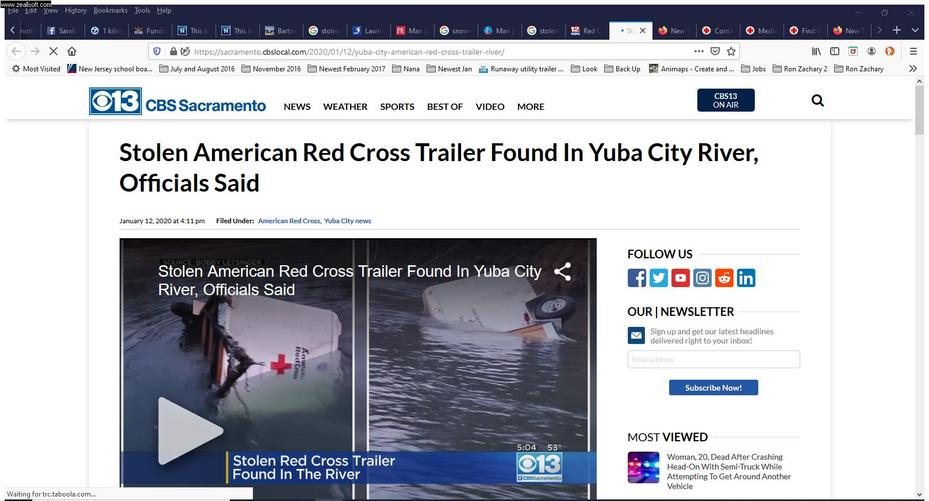The image size is (929, 501).
Task: Click the newsletter Email address field
Action: 713,359
